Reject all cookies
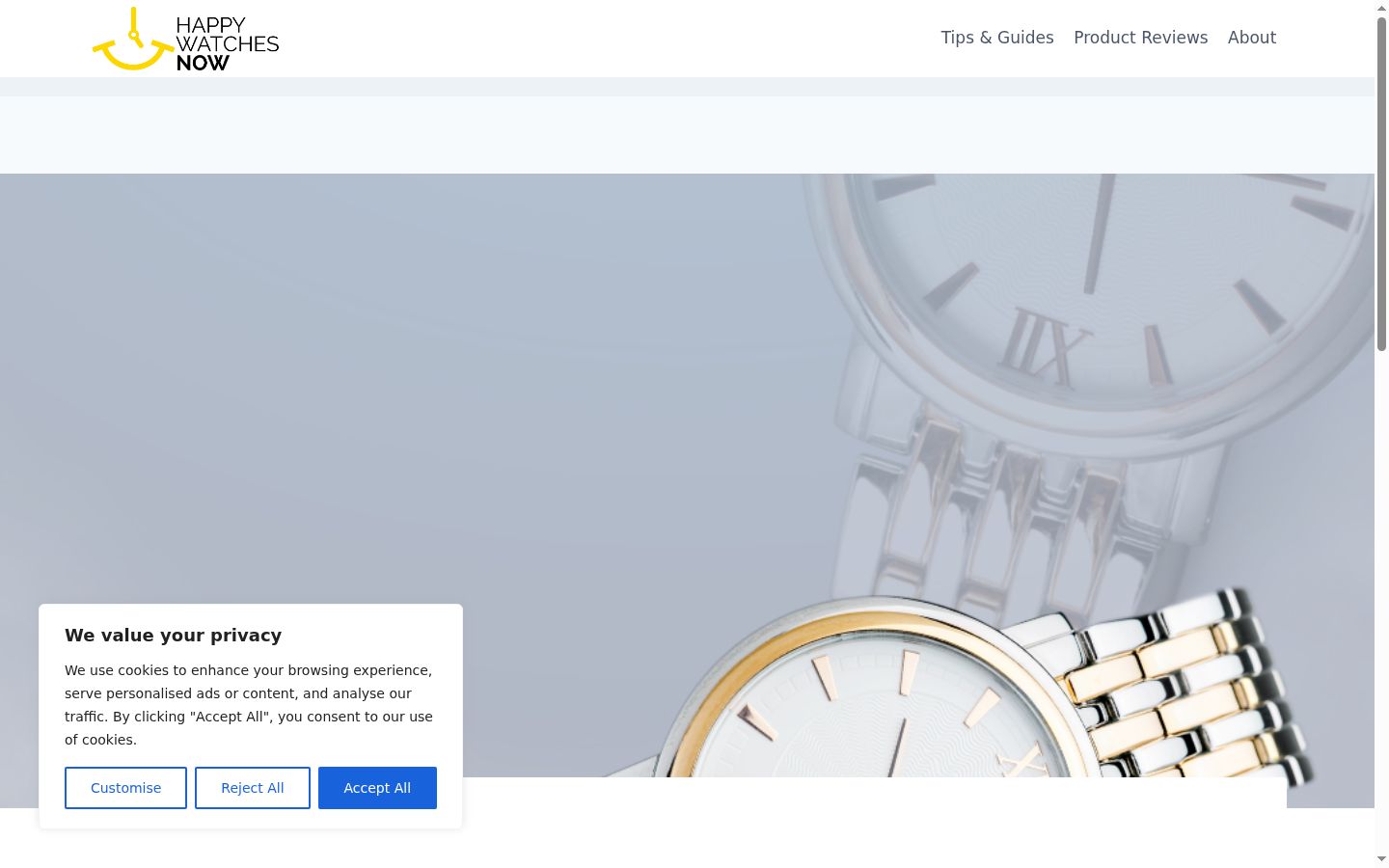Screen dimensions: 1389x868 tap(253, 788)
